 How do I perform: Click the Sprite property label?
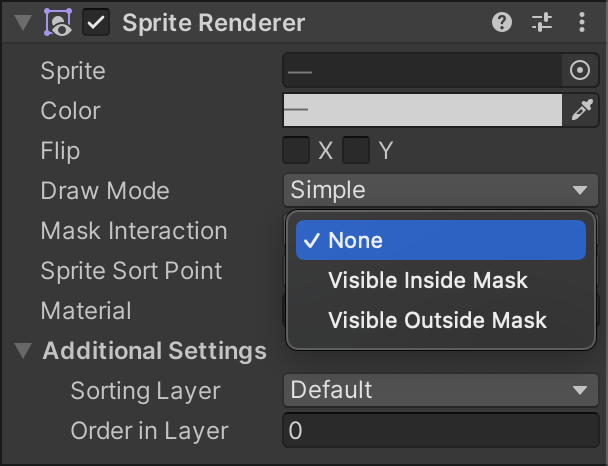(73, 71)
